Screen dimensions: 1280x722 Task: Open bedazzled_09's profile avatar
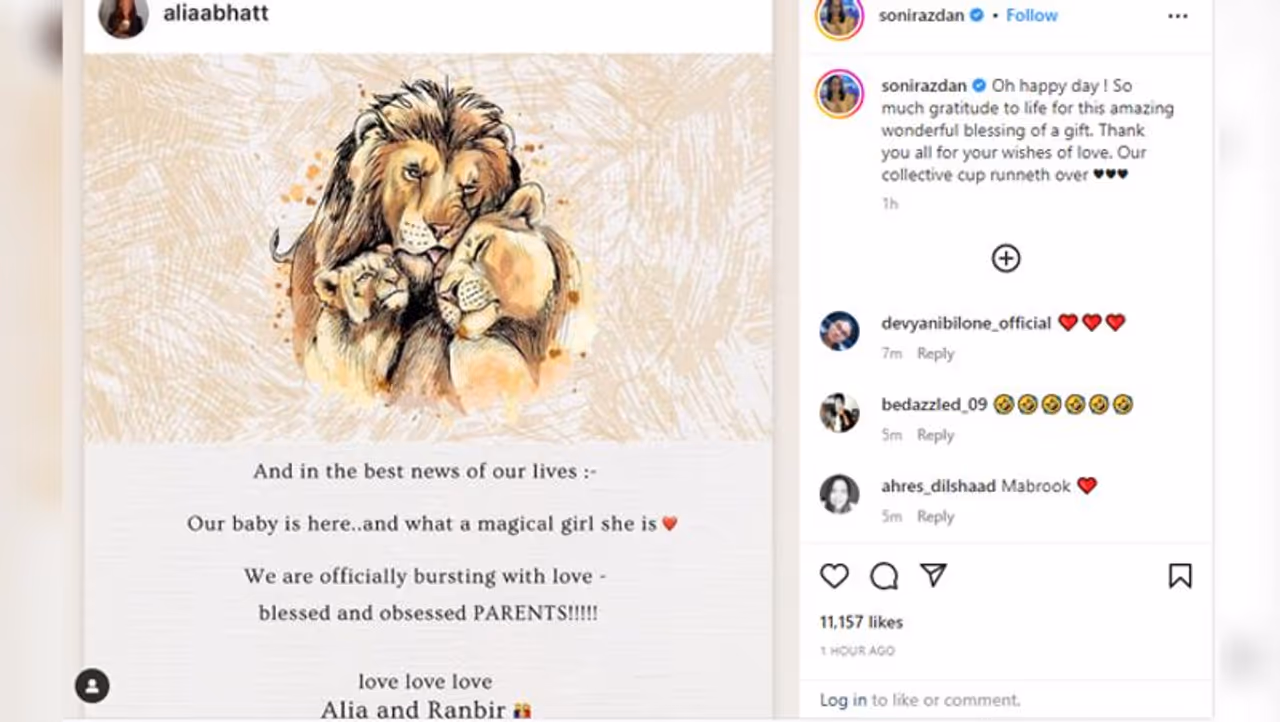[839, 412]
